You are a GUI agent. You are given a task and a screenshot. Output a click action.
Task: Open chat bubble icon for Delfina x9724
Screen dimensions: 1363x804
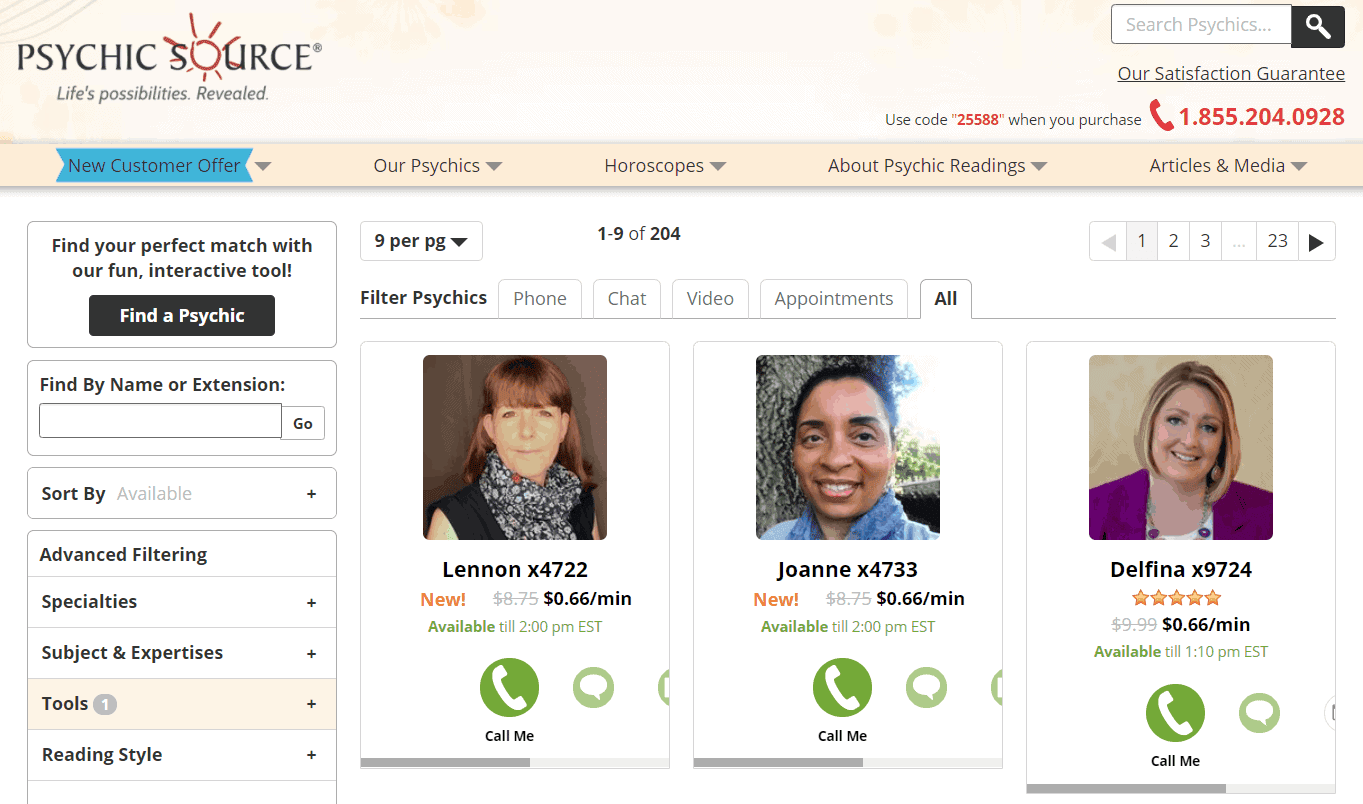coord(1259,712)
